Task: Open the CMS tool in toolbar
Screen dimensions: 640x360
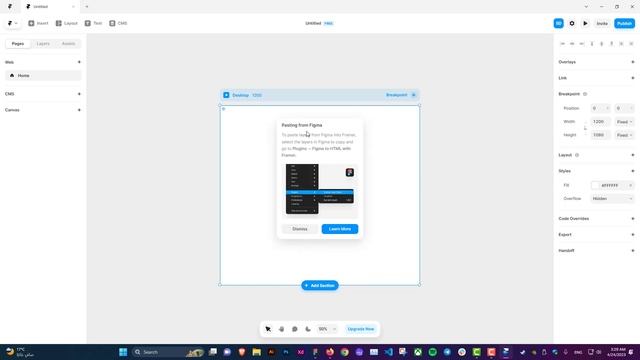Action: coord(118,23)
